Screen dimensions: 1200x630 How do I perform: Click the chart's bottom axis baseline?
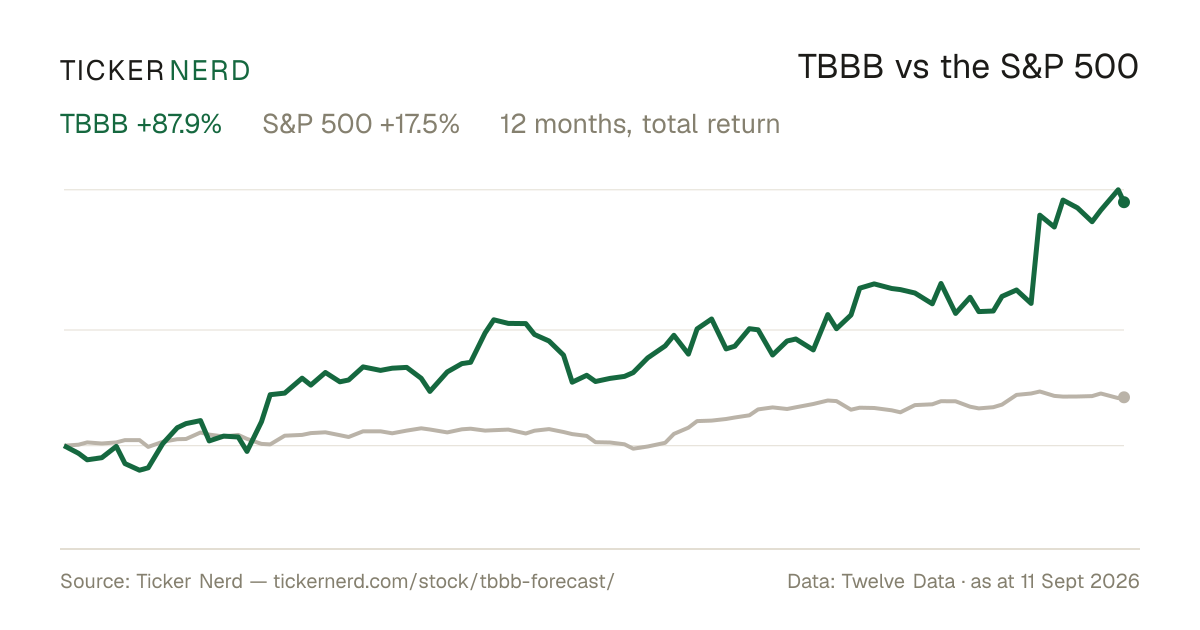pyautogui.click(x=600, y=548)
